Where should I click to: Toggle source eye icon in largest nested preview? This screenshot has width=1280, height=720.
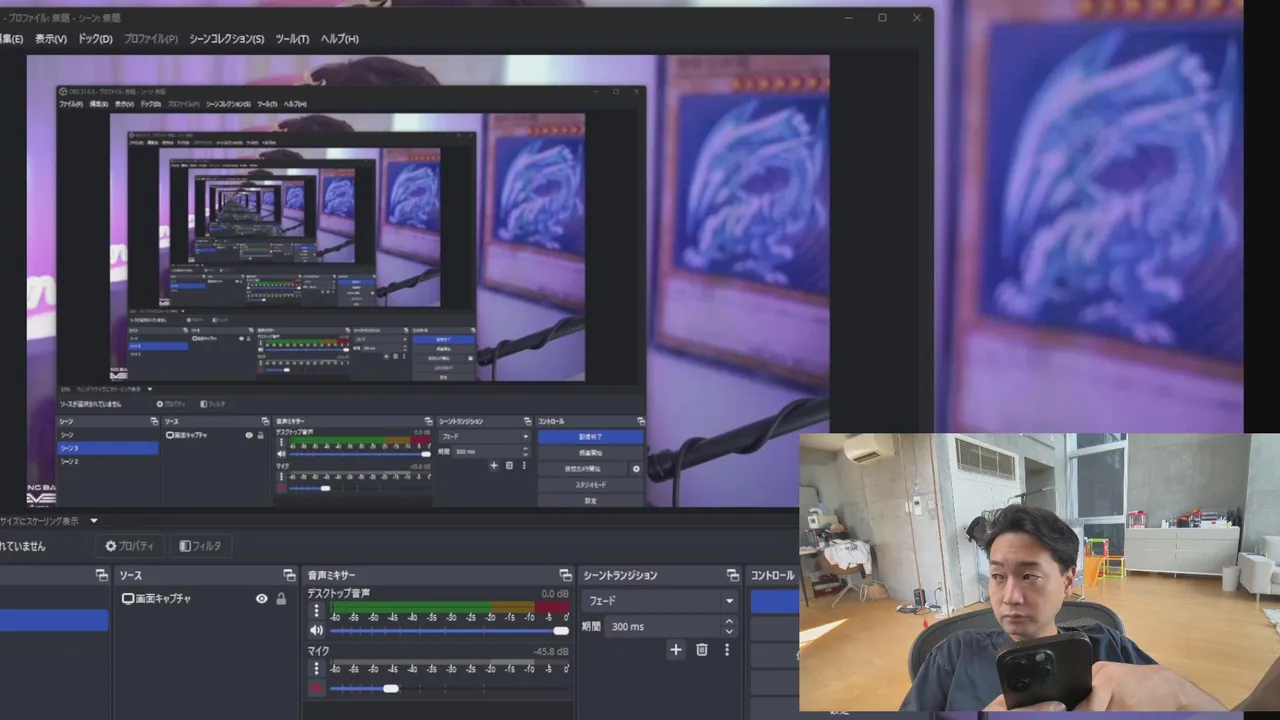coord(249,435)
